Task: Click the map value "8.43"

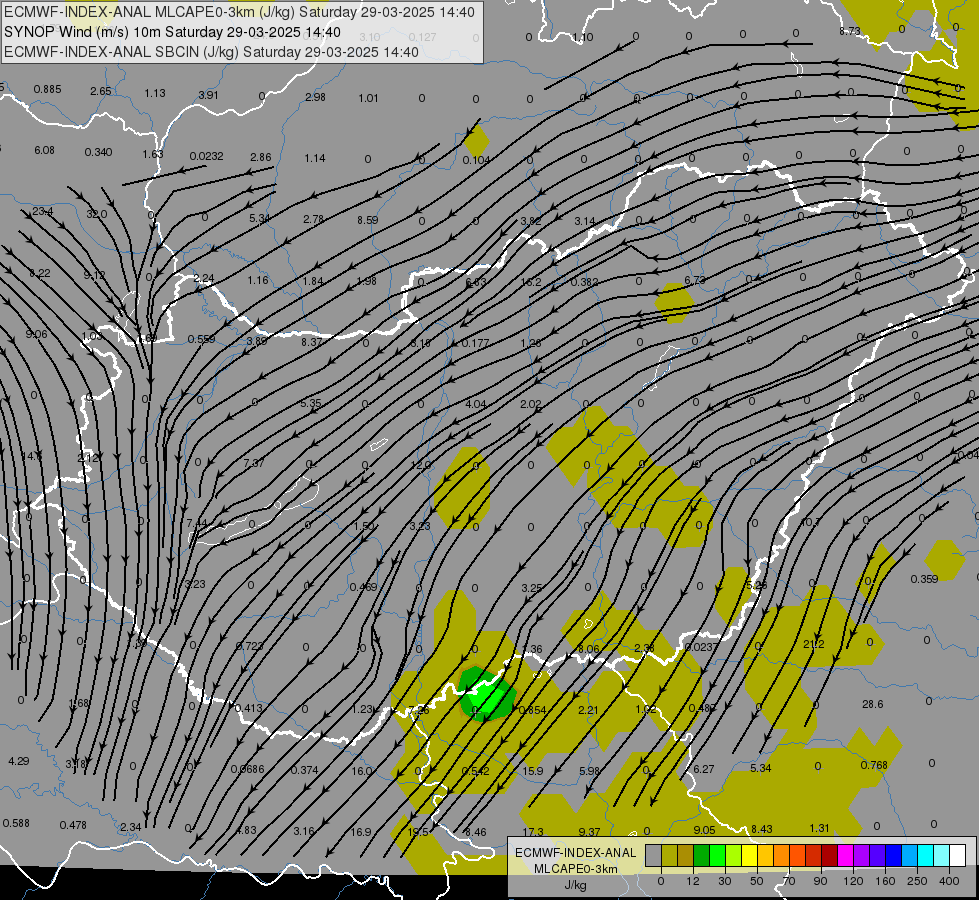Action: tap(762, 829)
